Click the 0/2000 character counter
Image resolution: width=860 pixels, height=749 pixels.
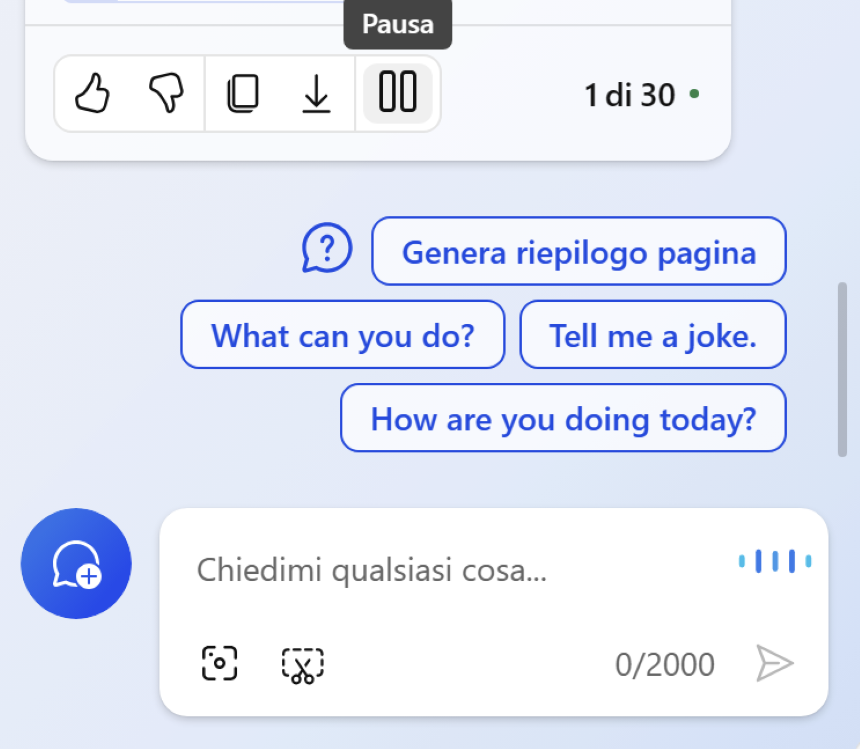point(665,665)
